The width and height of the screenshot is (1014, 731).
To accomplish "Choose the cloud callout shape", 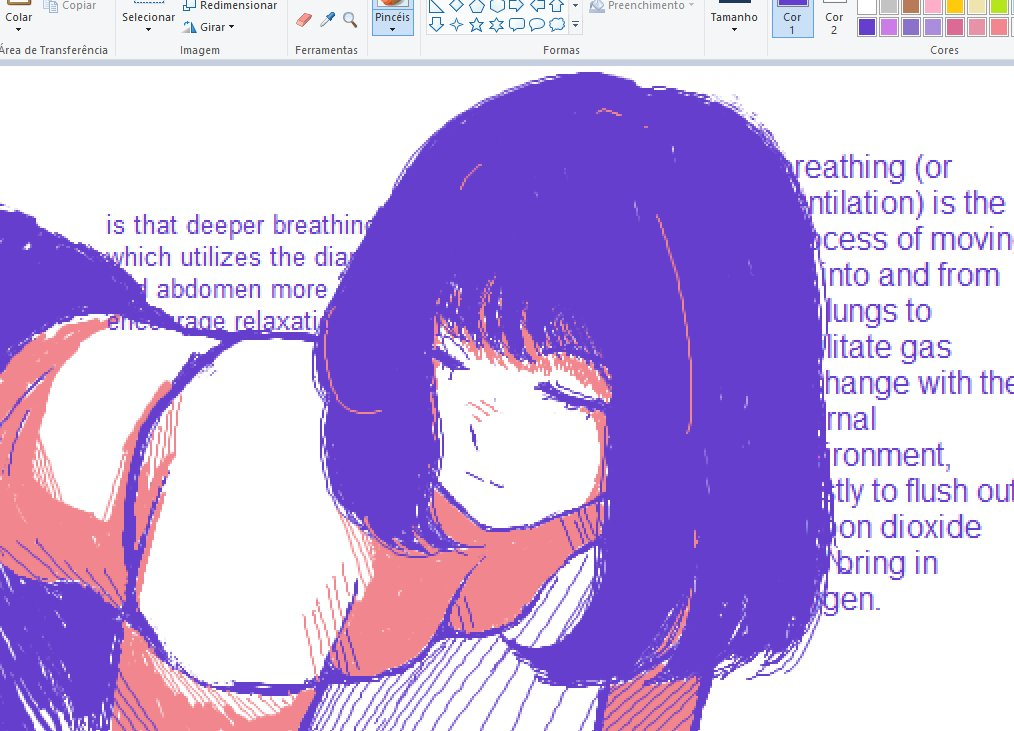I will [557, 25].
